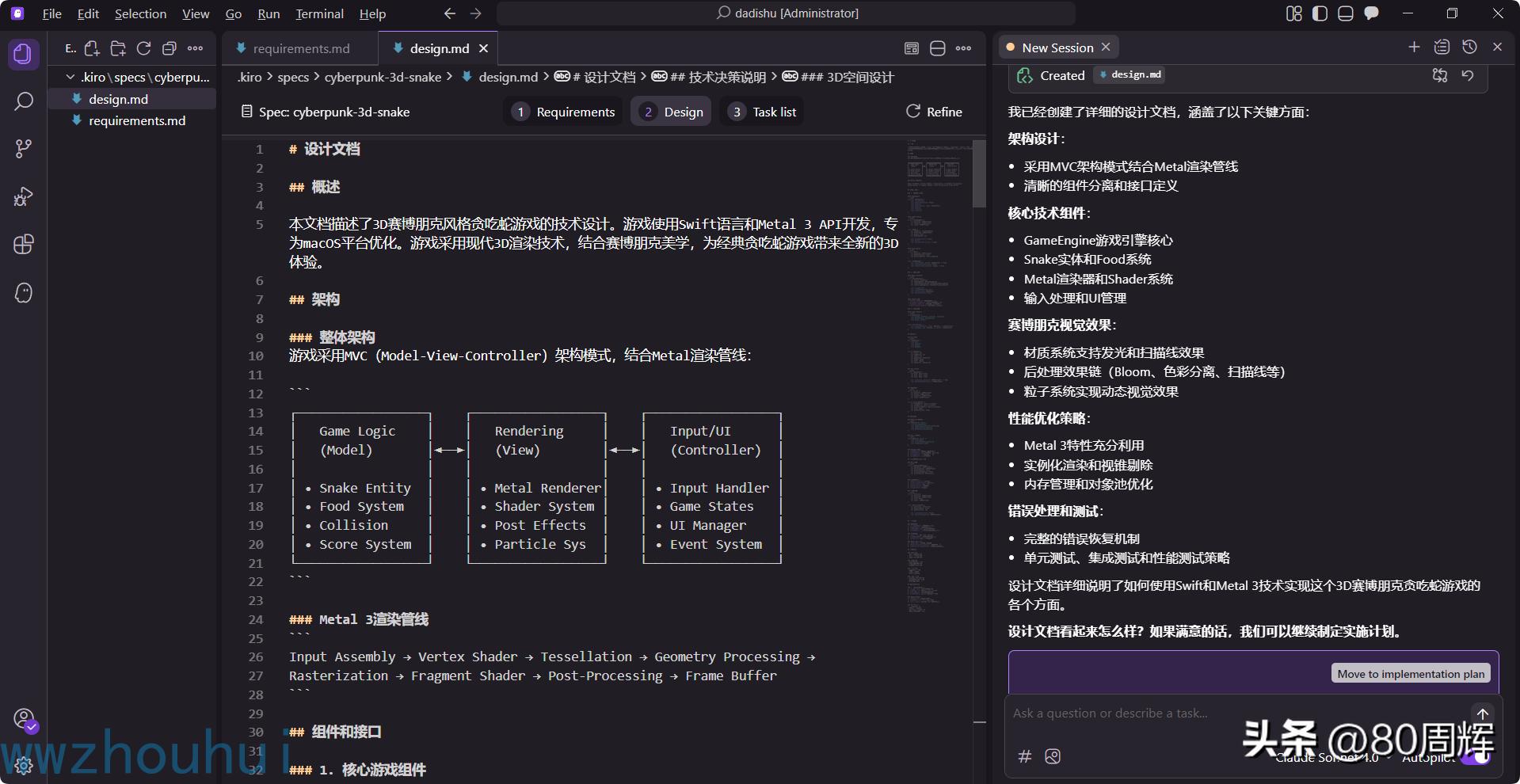
Task: Click the title bar search box dadishu
Action: tap(786, 13)
